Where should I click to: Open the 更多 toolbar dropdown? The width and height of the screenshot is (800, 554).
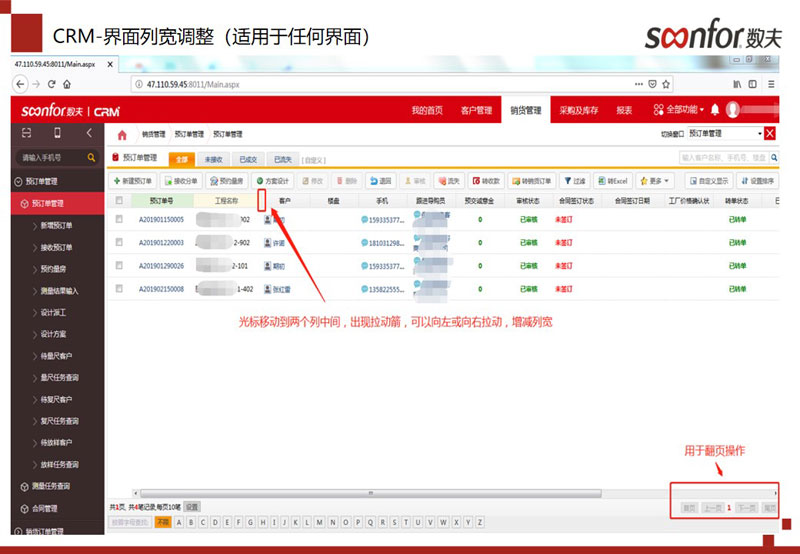(655, 181)
